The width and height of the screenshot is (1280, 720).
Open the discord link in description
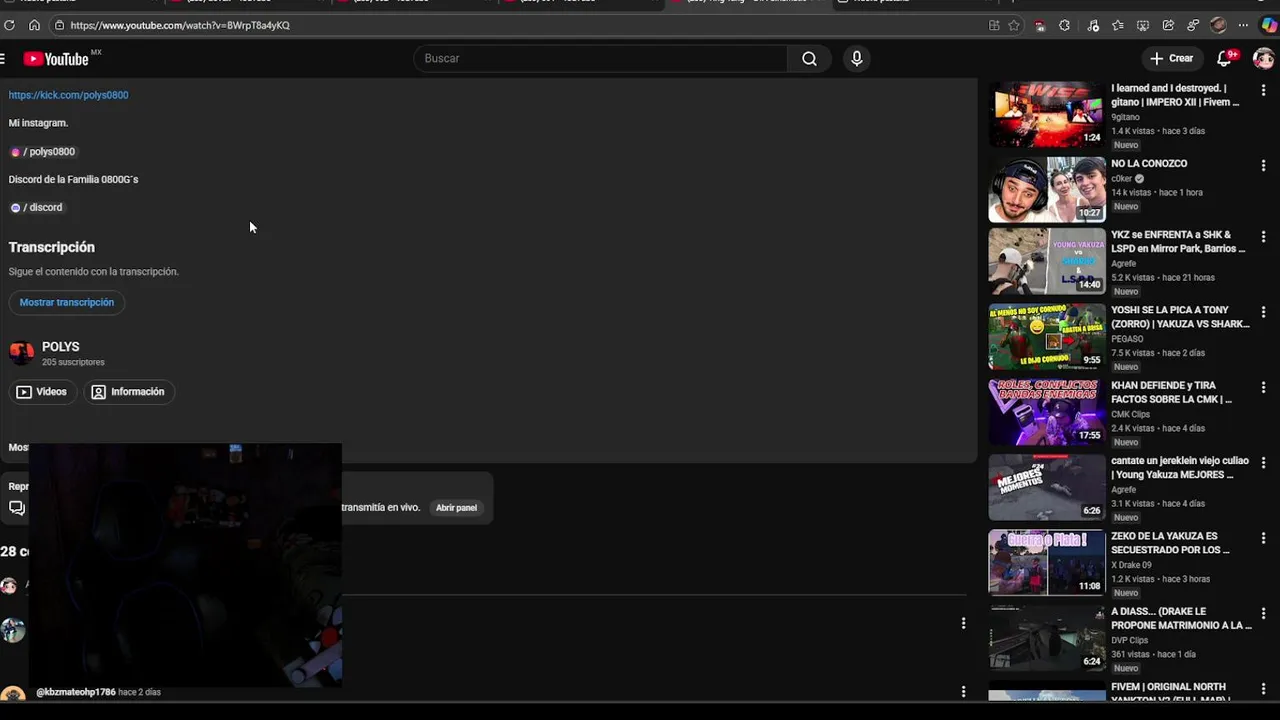pos(37,207)
